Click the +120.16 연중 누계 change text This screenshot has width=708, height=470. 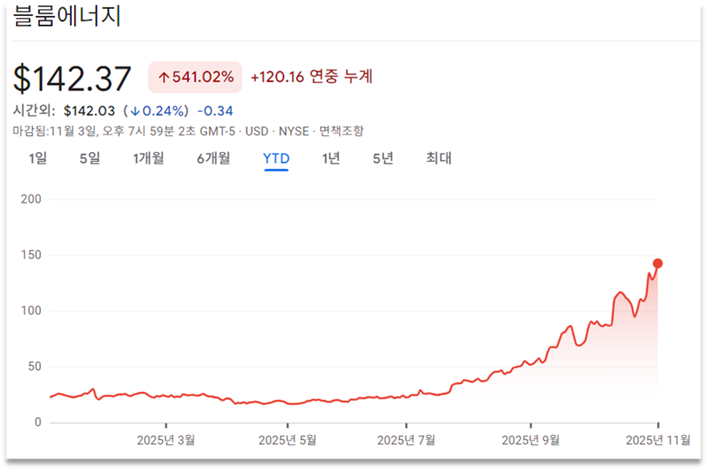click(x=311, y=77)
